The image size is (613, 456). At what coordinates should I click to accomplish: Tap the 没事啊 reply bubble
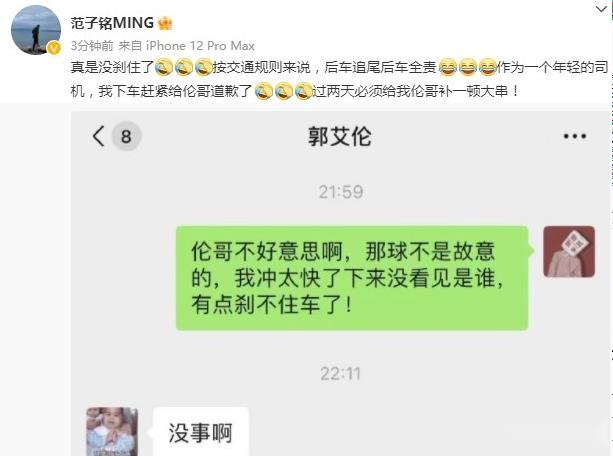coord(201,432)
